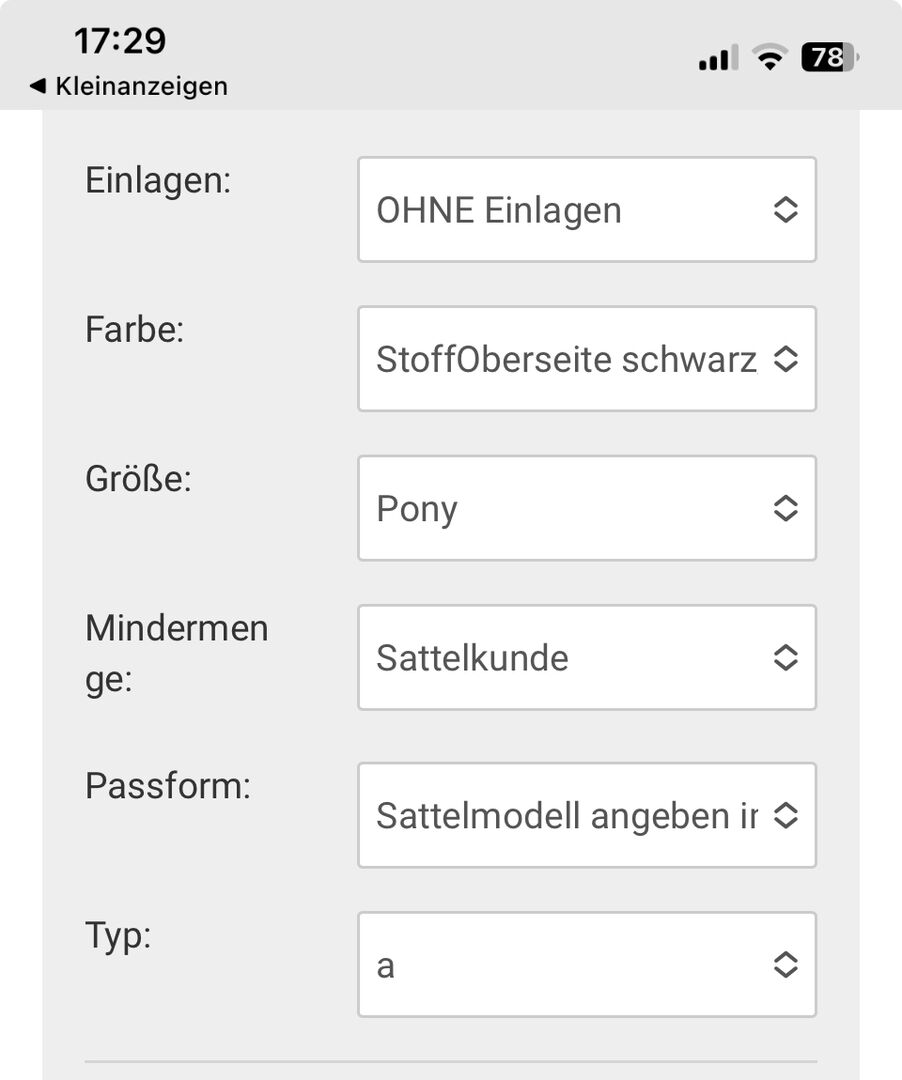902x1080 pixels.
Task: Expand the Größe dropdown set to Pony
Action: pyautogui.click(x=586, y=508)
